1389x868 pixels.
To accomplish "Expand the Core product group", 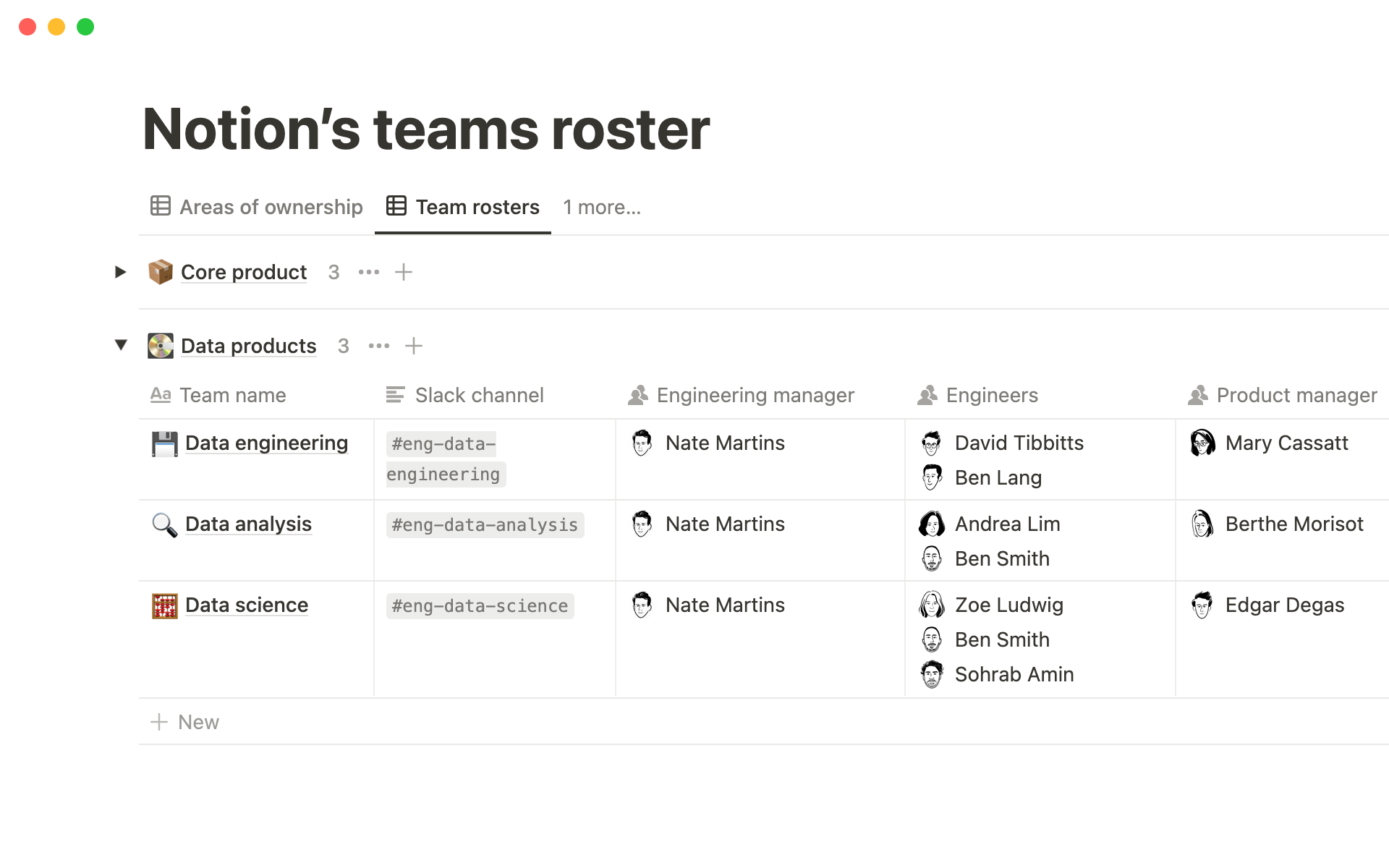I will [x=121, y=272].
